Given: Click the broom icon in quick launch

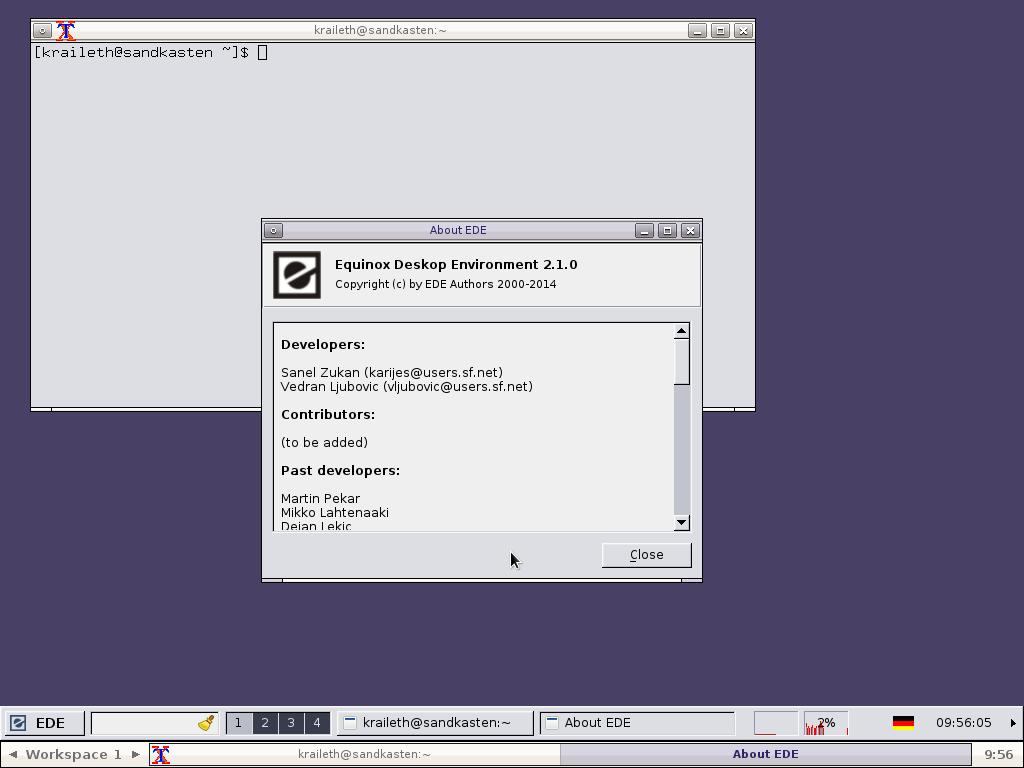Looking at the screenshot, I should pyautogui.click(x=207, y=723).
